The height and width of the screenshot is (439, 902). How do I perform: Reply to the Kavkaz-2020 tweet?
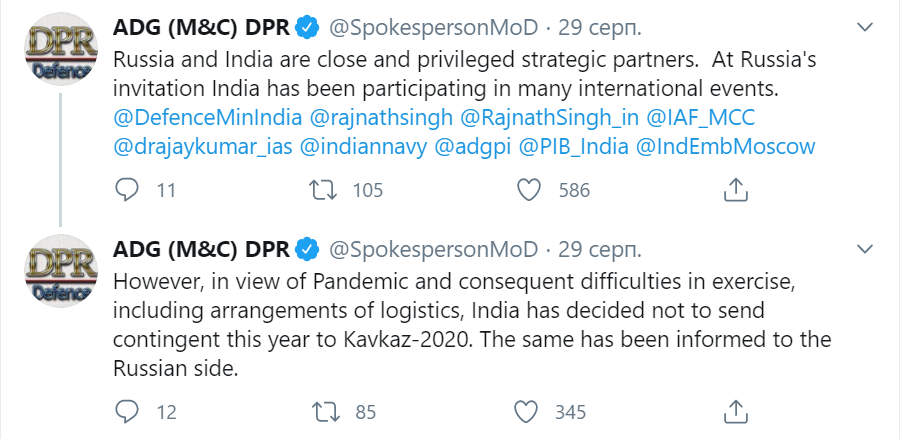pyautogui.click(x=127, y=411)
